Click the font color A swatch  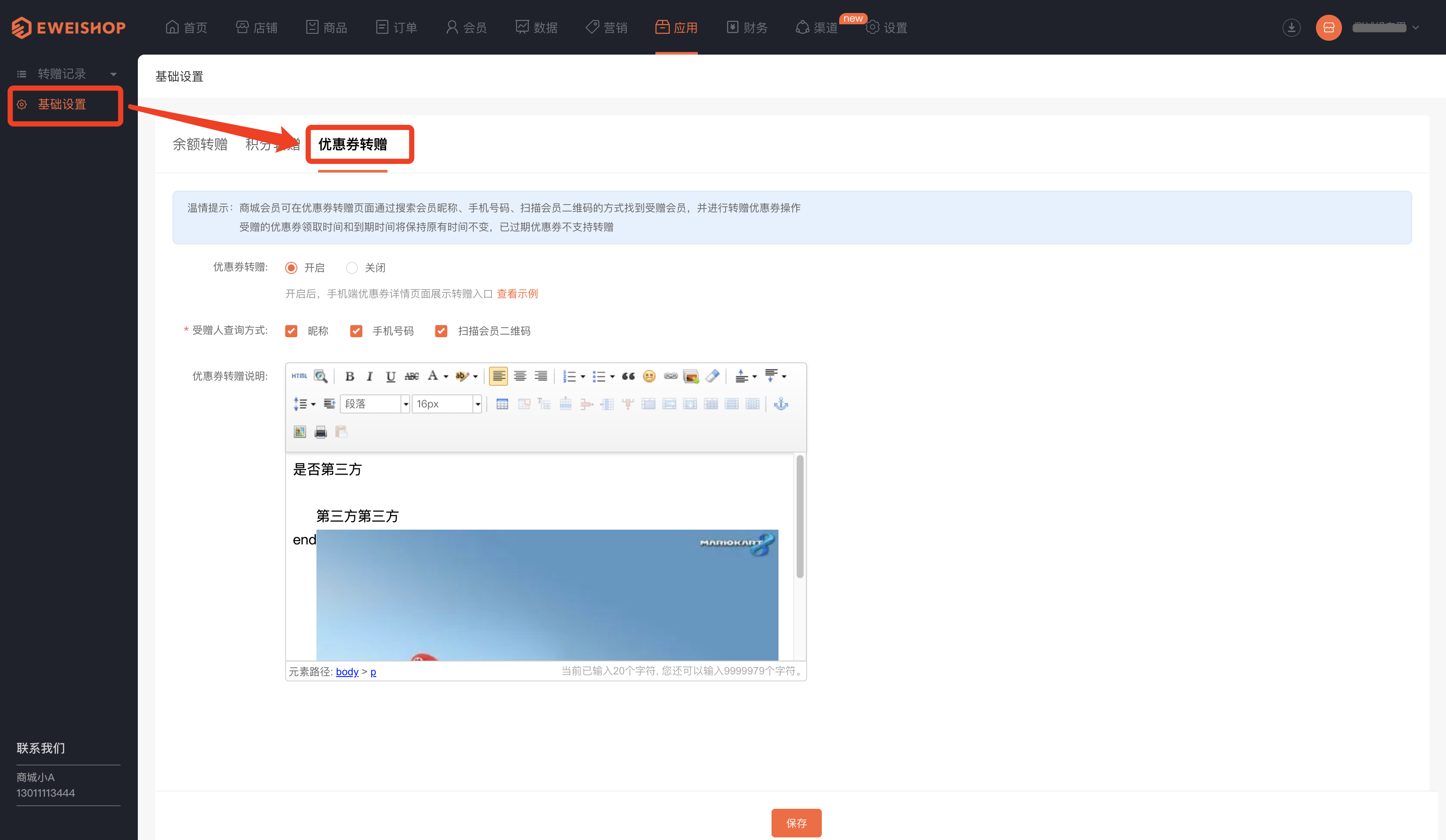433,376
